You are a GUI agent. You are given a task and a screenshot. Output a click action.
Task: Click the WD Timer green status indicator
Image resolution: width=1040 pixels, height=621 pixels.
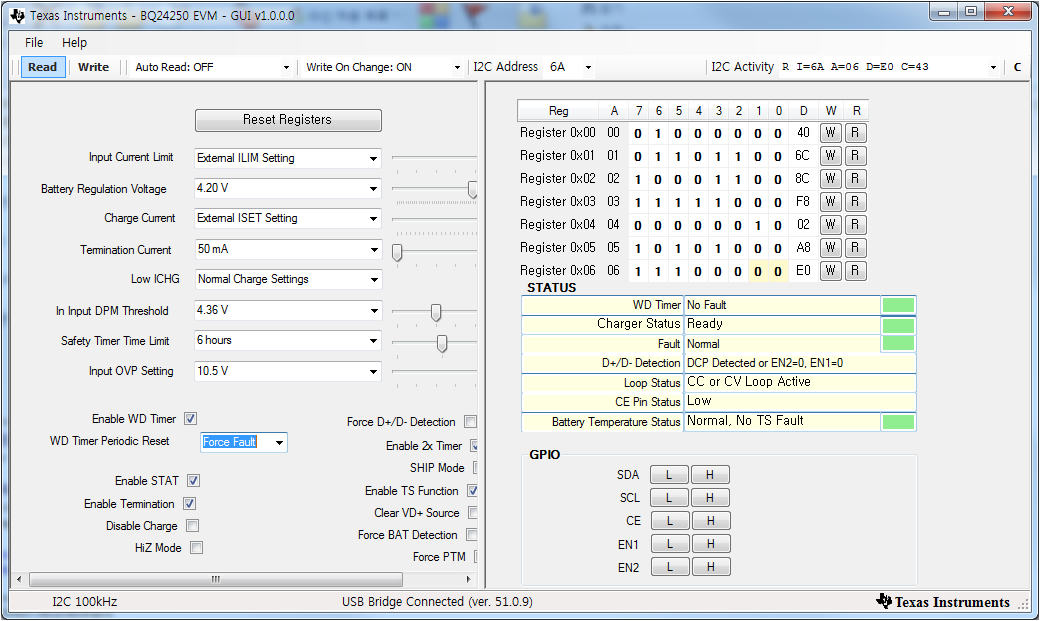[x=898, y=305]
